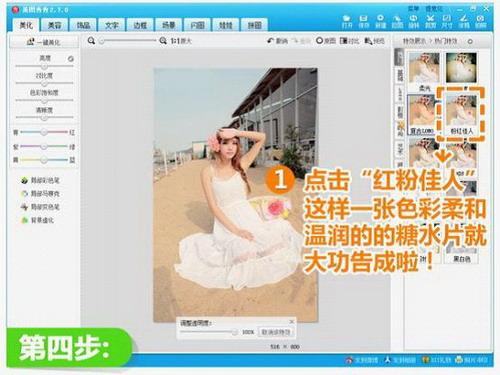This screenshot has width=500, height=375.
Task: Apply the 复古LOMO effect thumbnail
Action: click(422, 114)
